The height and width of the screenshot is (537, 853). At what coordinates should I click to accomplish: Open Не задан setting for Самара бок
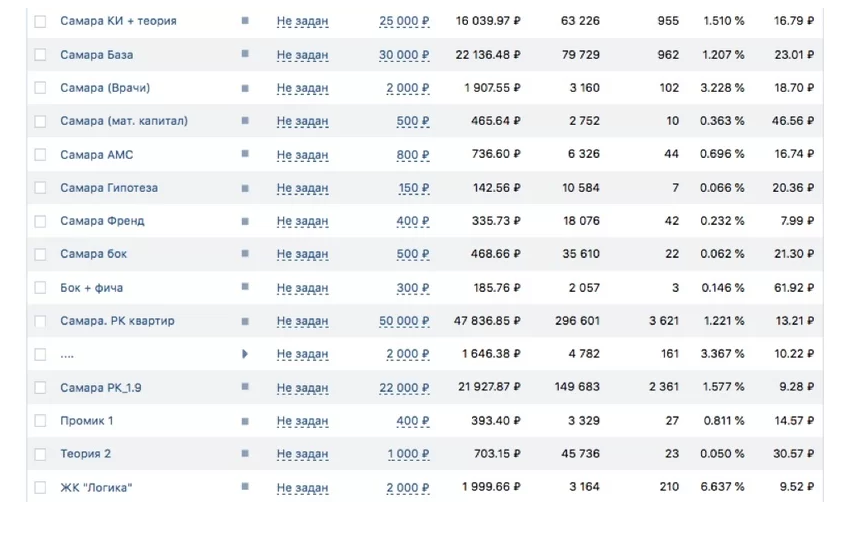(302, 254)
